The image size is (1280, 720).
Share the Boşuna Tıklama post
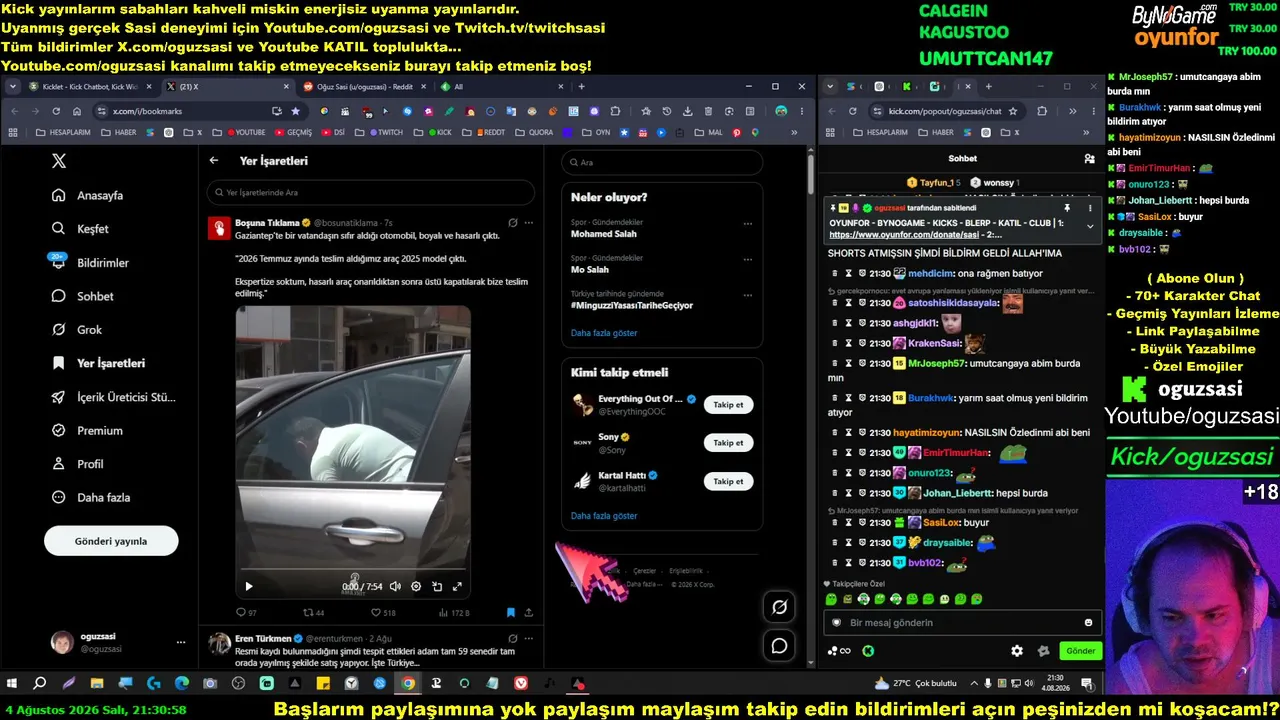[528, 612]
